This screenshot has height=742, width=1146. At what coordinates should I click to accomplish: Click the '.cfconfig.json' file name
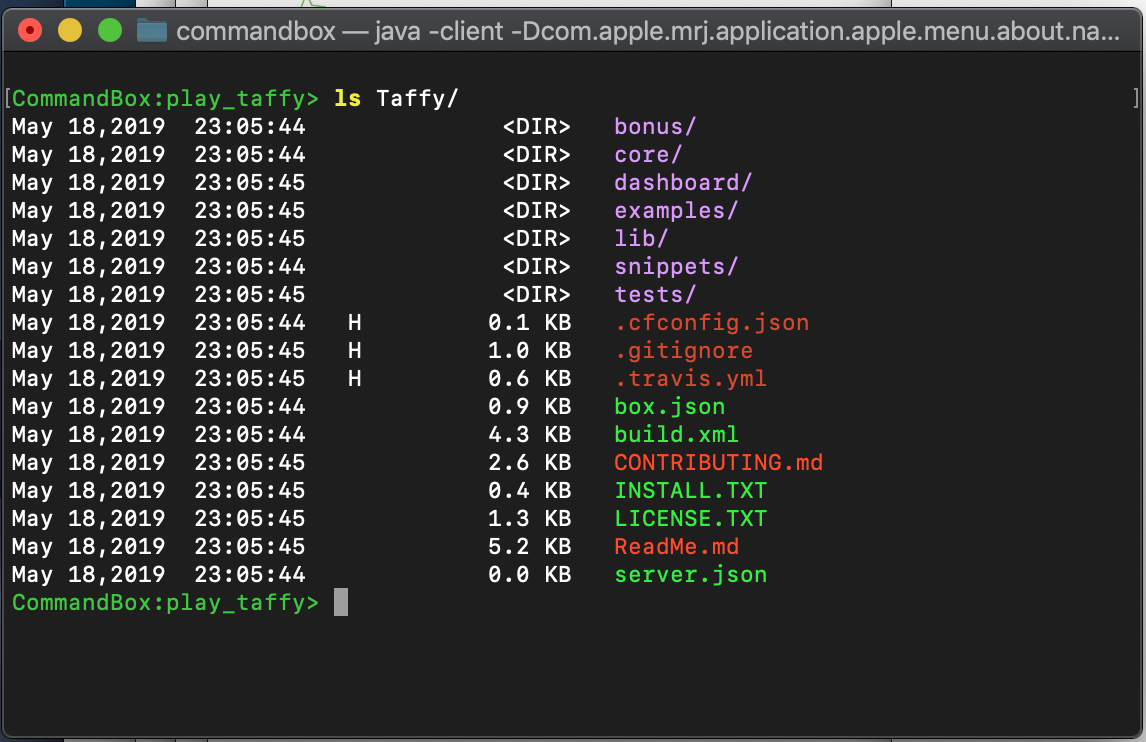pos(712,322)
